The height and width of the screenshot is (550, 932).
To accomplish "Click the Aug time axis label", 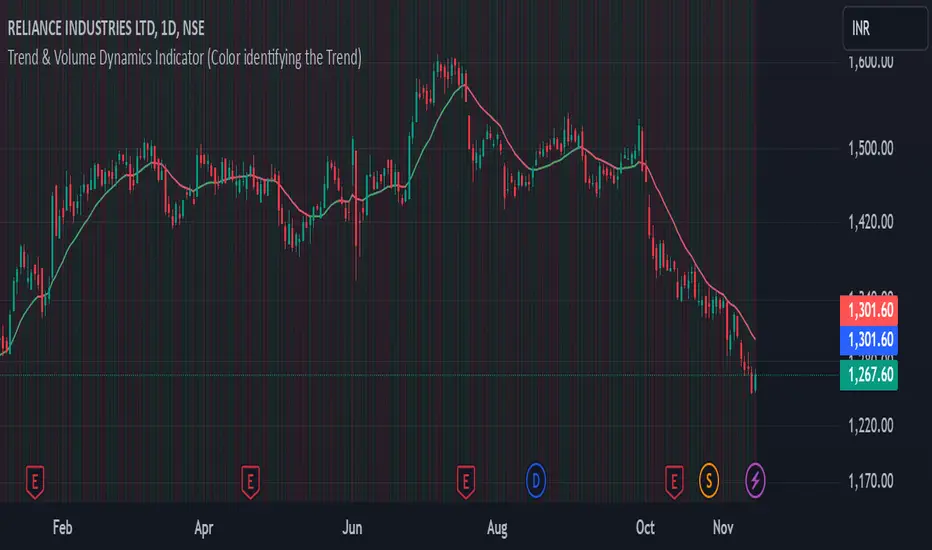I will tap(497, 528).
